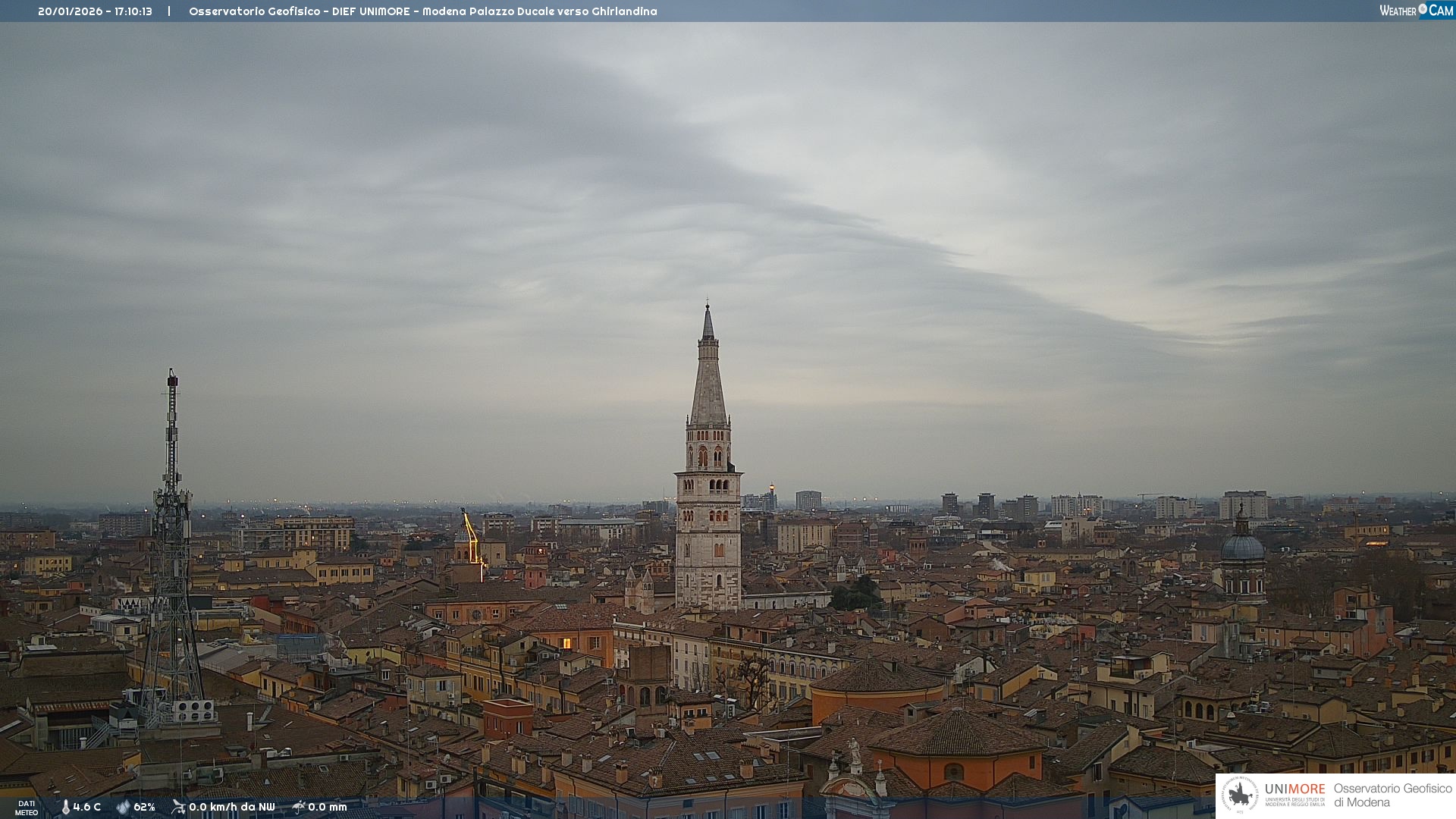The height and width of the screenshot is (819, 1456).
Task: Click the lit window on orange building
Action: coord(566,643)
